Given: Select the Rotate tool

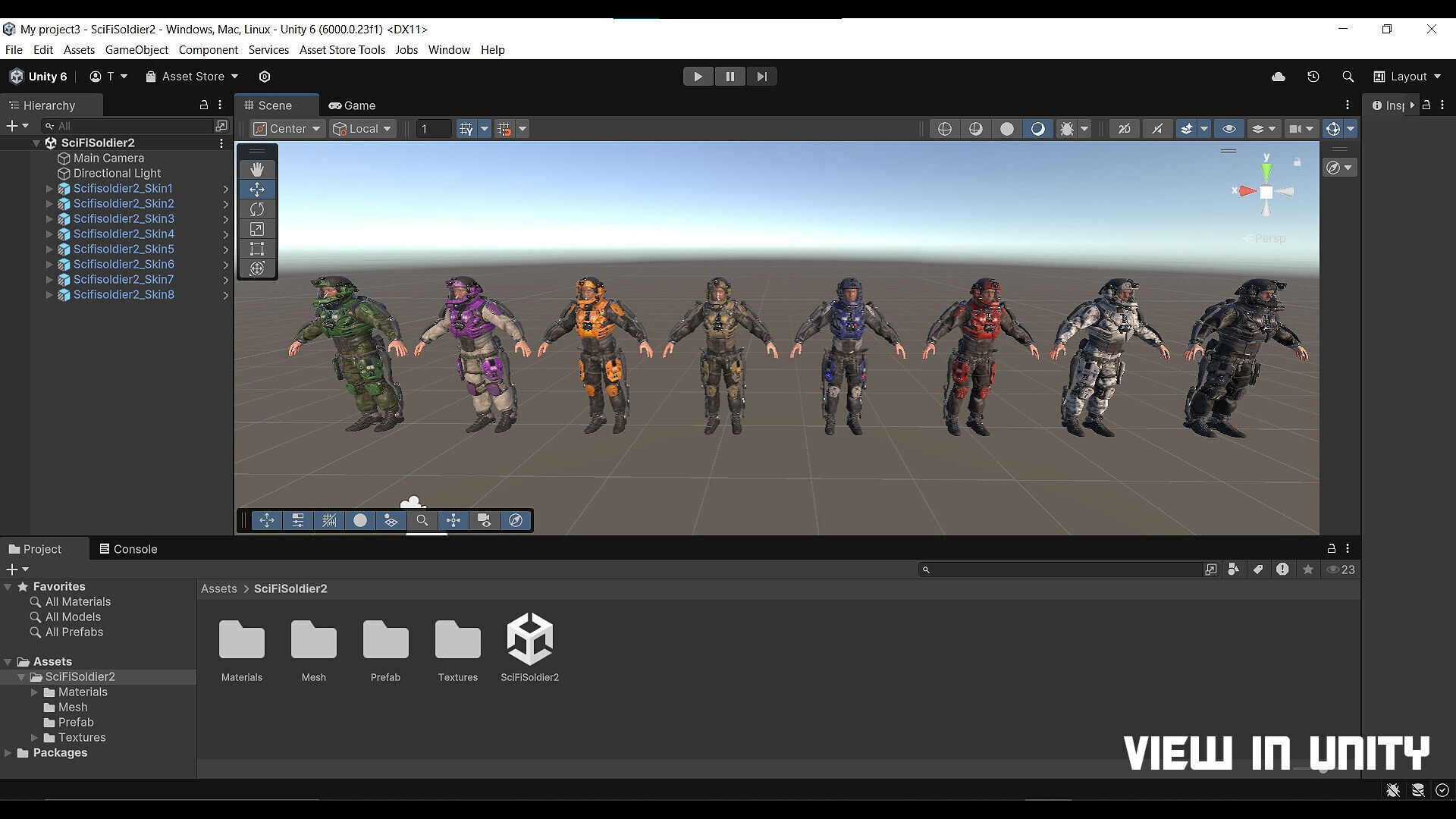Looking at the screenshot, I should point(257,209).
